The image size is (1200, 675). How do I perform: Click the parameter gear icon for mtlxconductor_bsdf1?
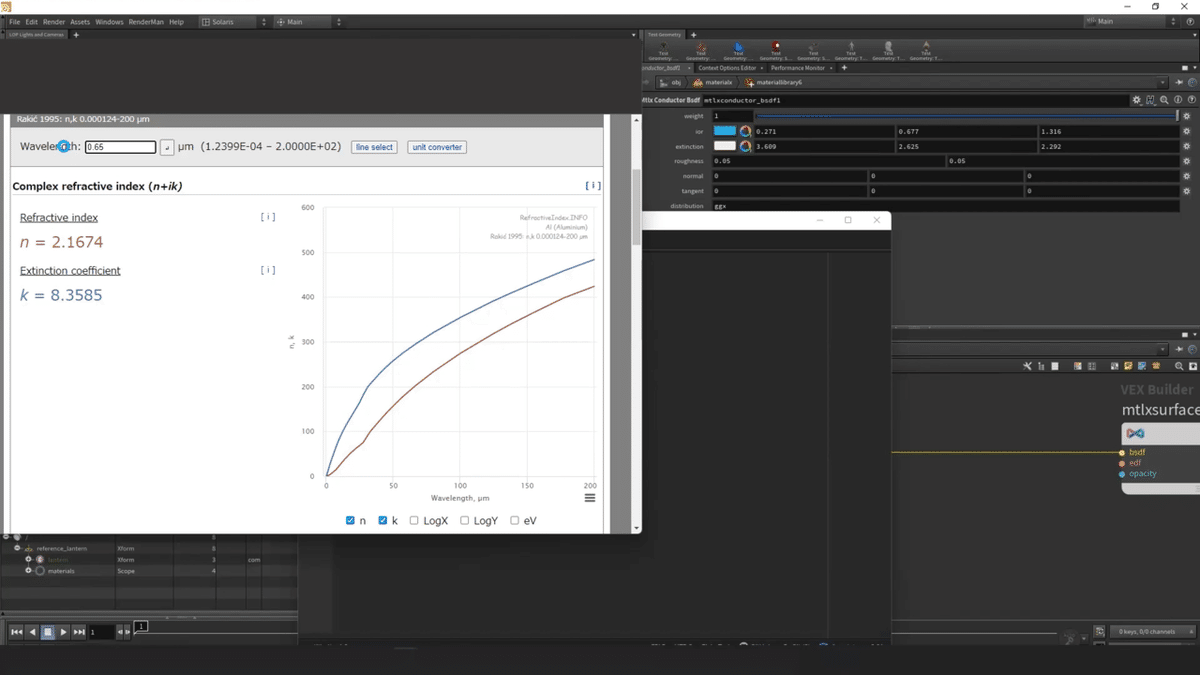(x=1137, y=100)
